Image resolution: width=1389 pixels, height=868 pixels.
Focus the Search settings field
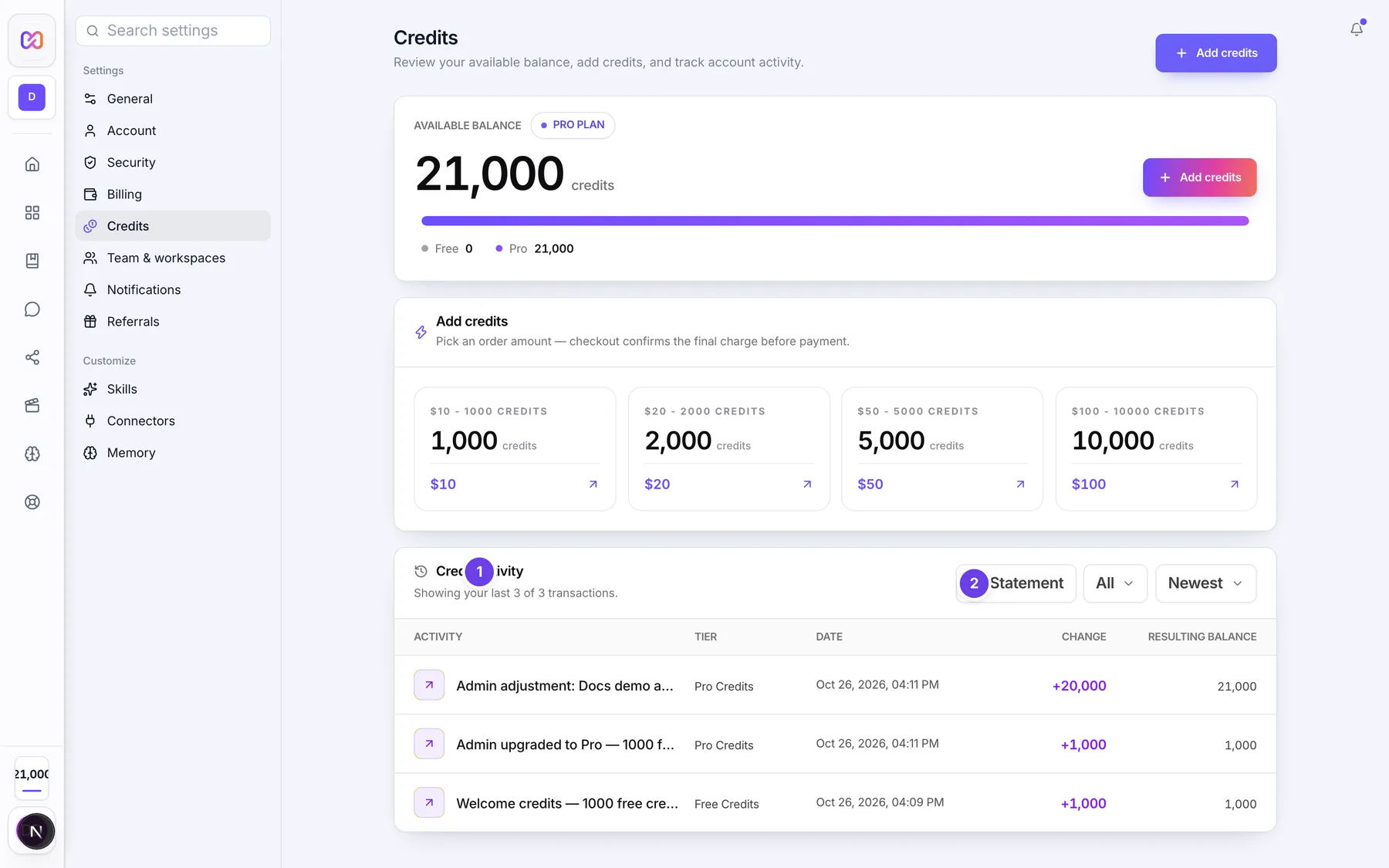173,31
